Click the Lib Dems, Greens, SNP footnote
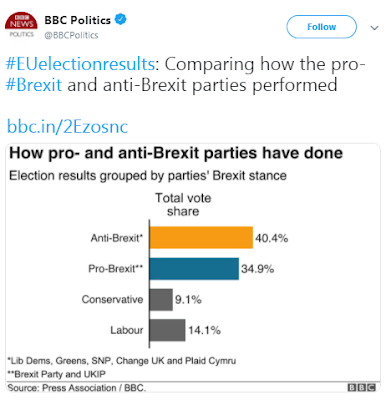Screen dimensions: 386x400 tap(122, 361)
